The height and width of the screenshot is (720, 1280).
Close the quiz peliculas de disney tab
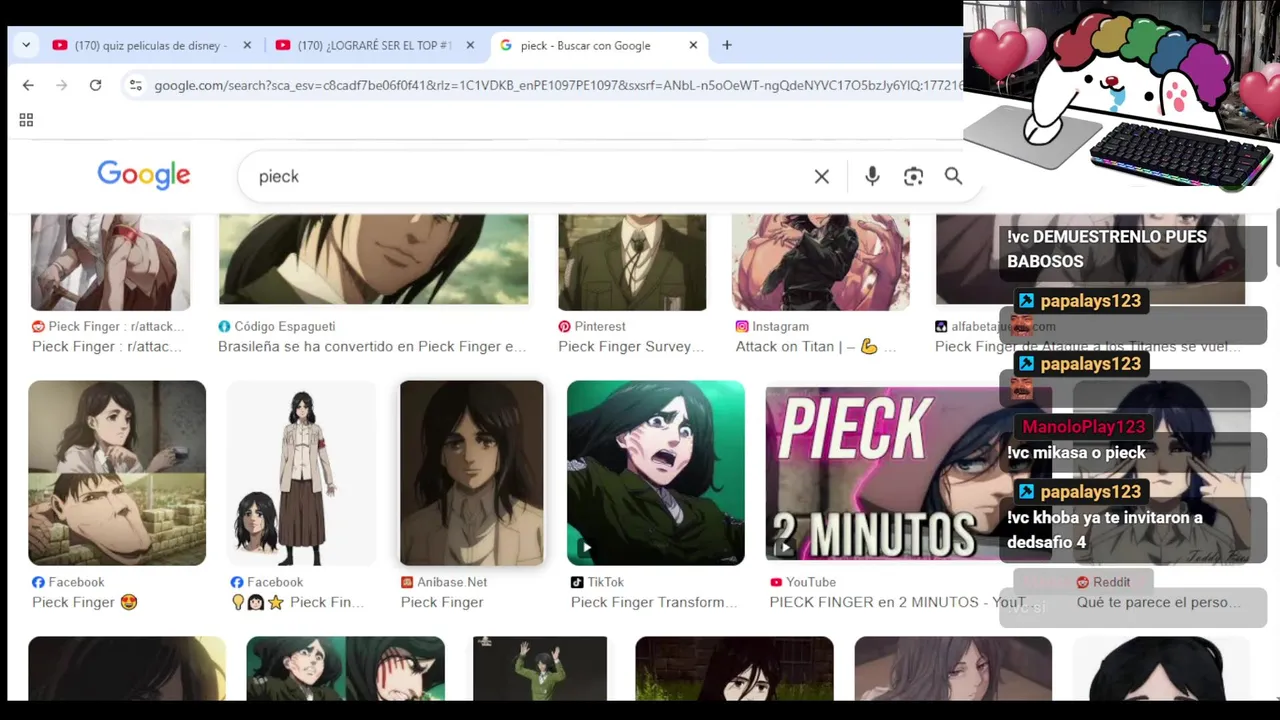tap(247, 45)
